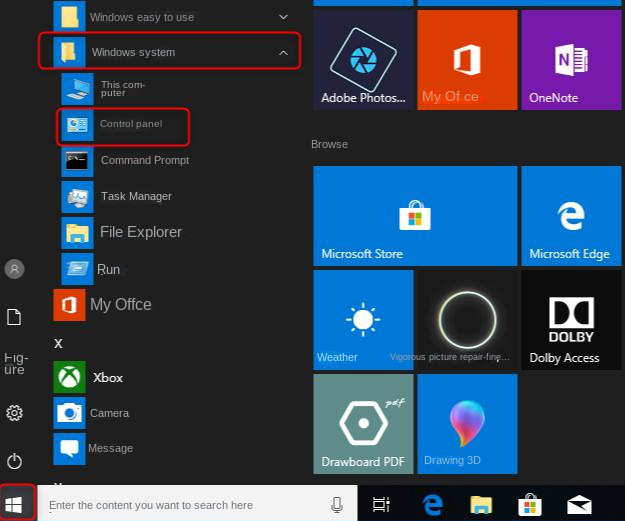Open Task View on the taskbar

pyautogui.click(x=381, y=505)
